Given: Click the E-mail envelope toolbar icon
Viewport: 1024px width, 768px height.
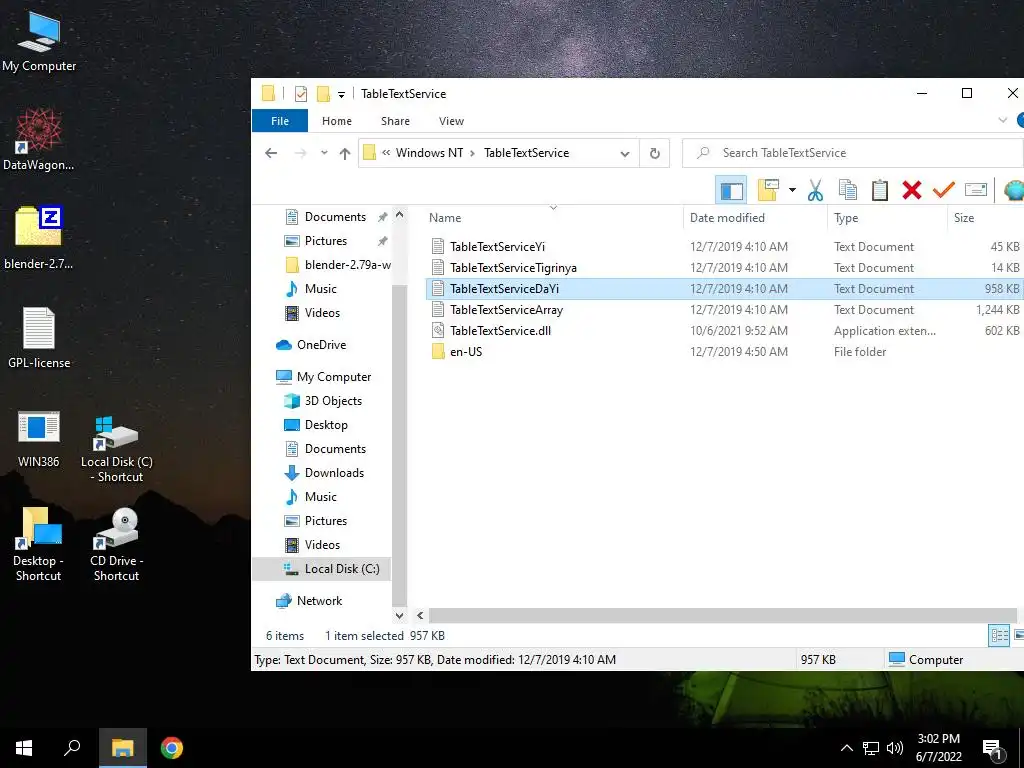Looking at the screenshot, I should pos(976,190).
